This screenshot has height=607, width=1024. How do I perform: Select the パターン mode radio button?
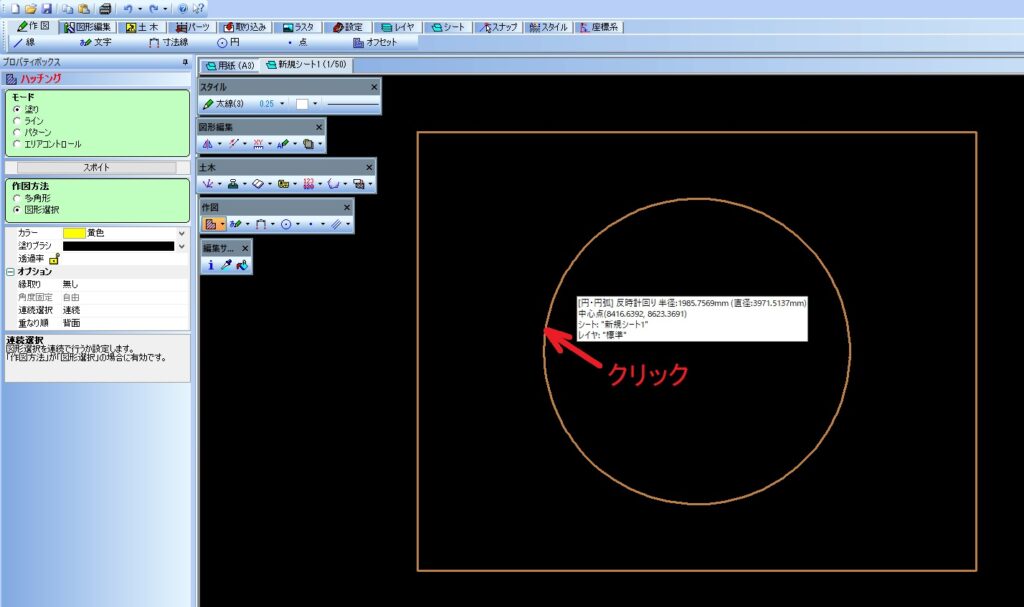[17, 132]
